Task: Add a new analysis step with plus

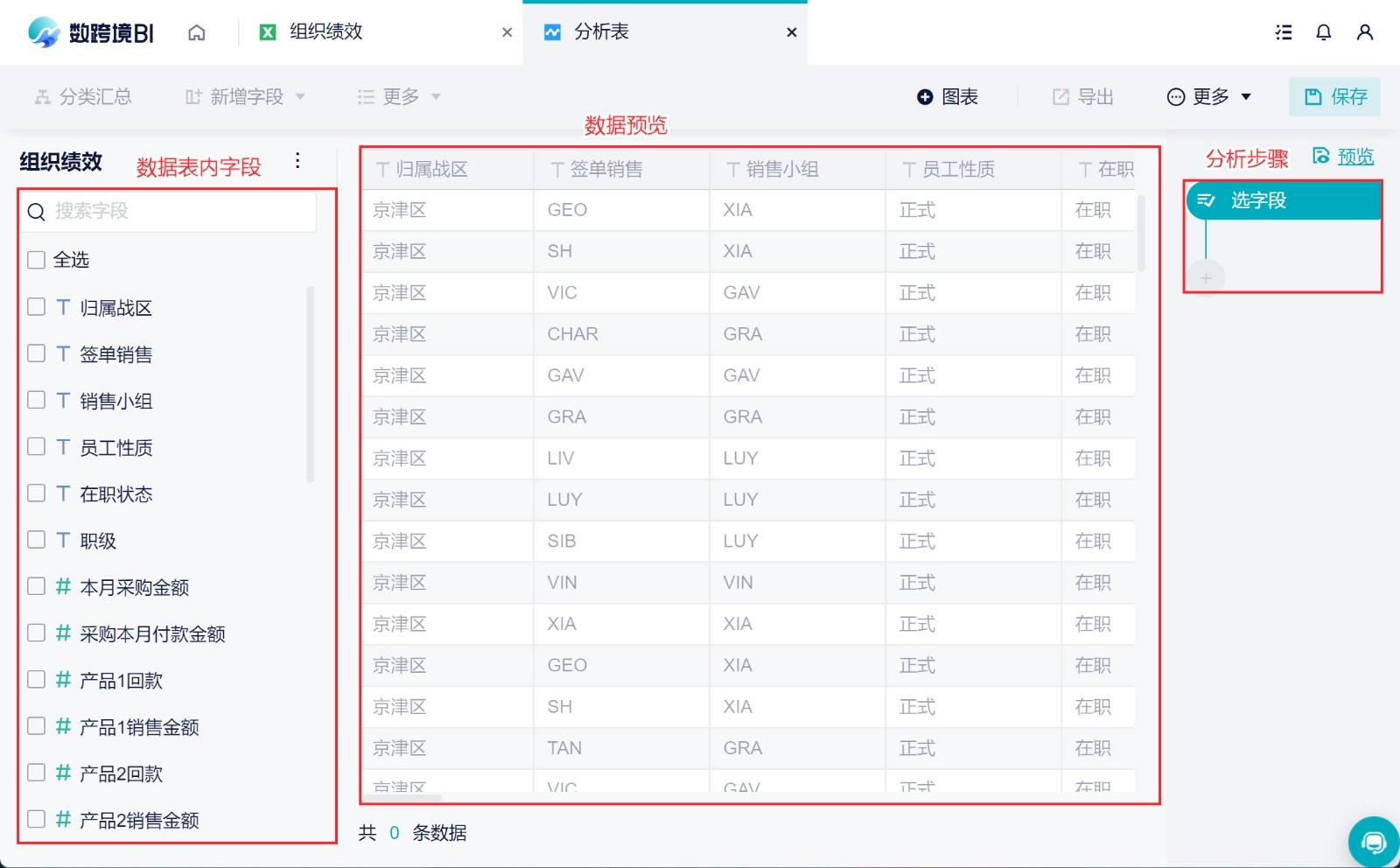Action: tap(1206, 277)
